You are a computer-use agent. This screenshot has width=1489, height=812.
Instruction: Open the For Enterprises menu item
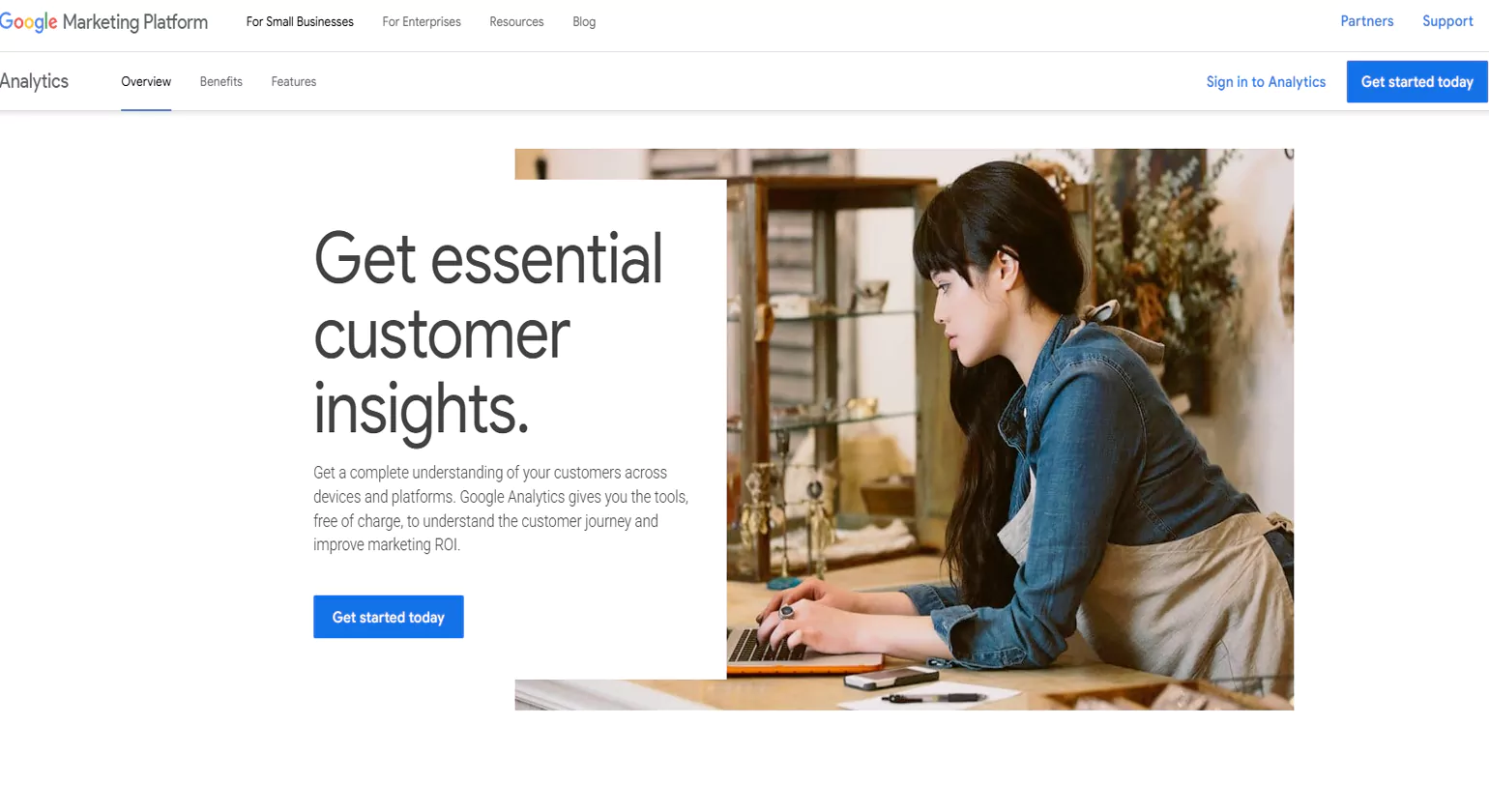click(422, 21)
